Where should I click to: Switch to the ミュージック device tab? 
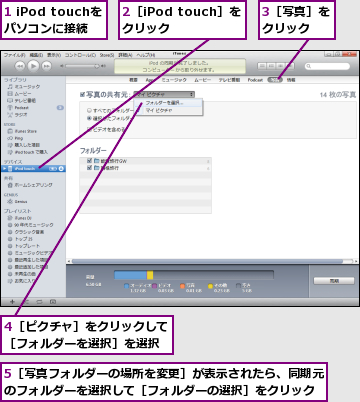click(174, 80)
